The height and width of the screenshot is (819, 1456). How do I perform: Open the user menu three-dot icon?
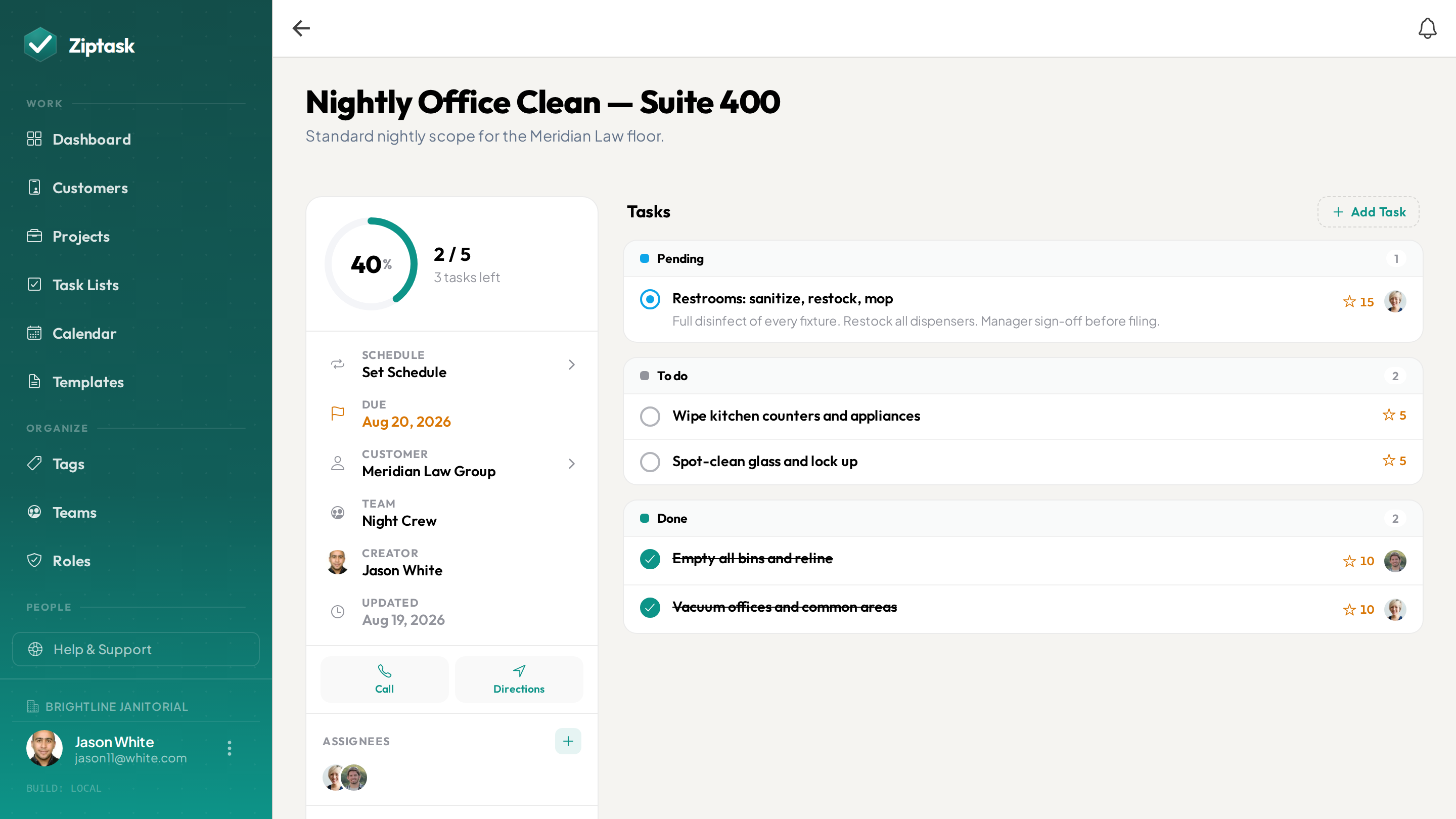point(230,748)
